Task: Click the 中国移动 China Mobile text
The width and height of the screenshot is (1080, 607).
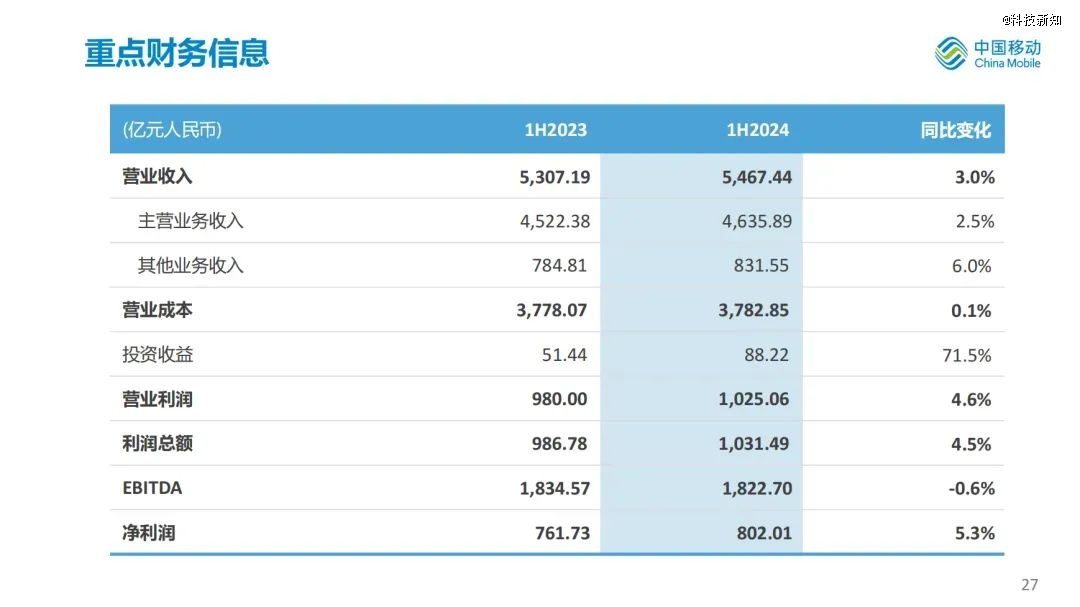Action: (1007, 54)
